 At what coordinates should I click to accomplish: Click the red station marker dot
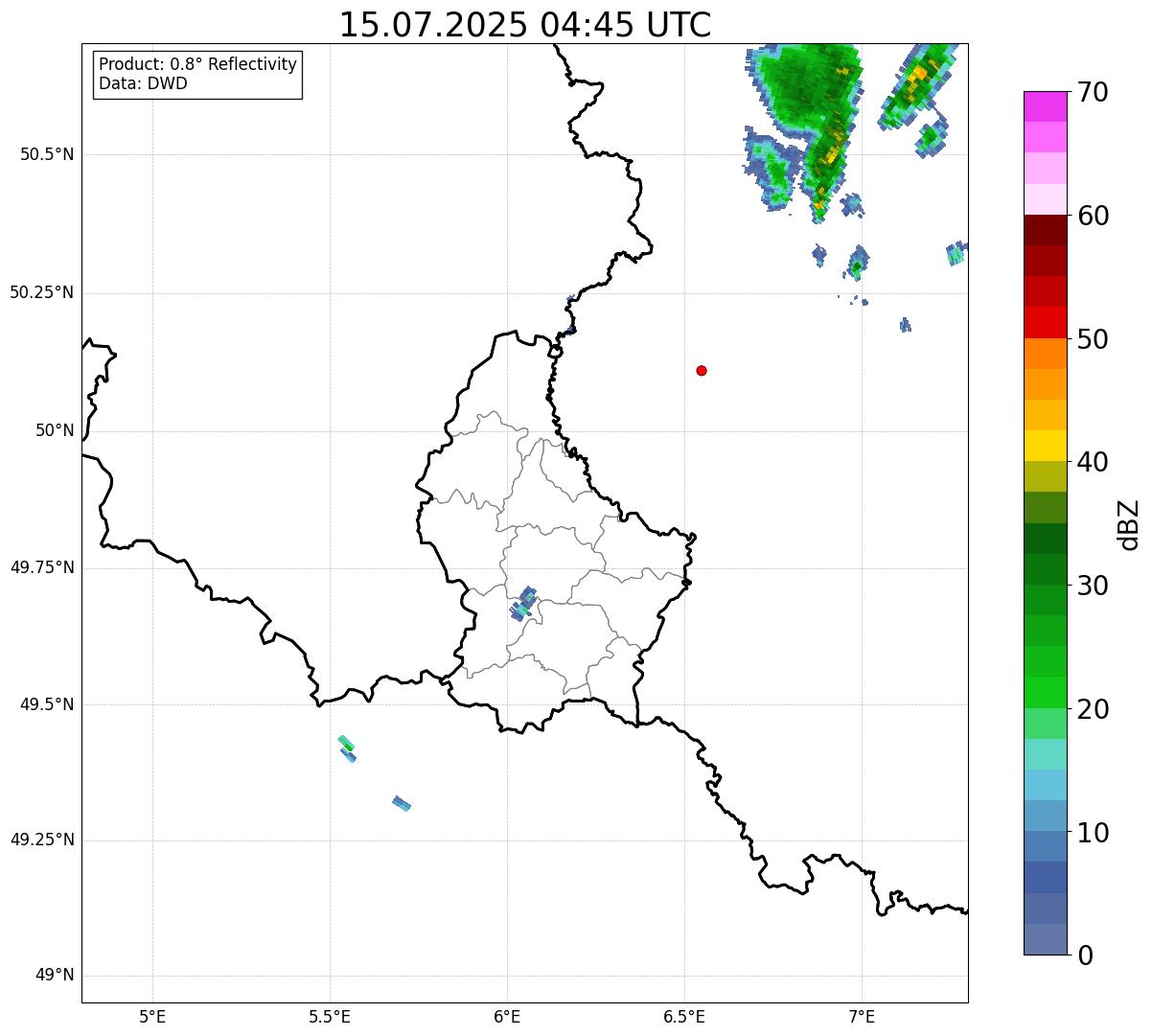click(702, 370)
